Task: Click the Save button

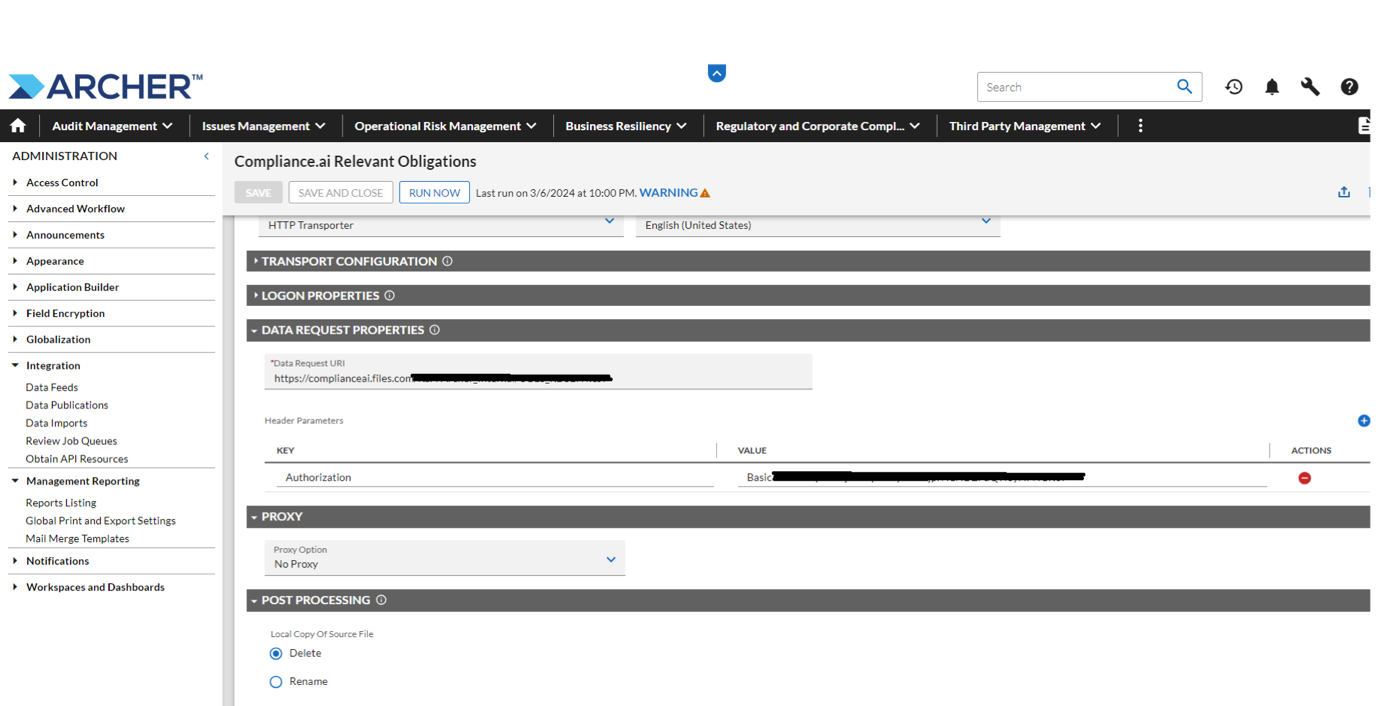Action: 258,193
